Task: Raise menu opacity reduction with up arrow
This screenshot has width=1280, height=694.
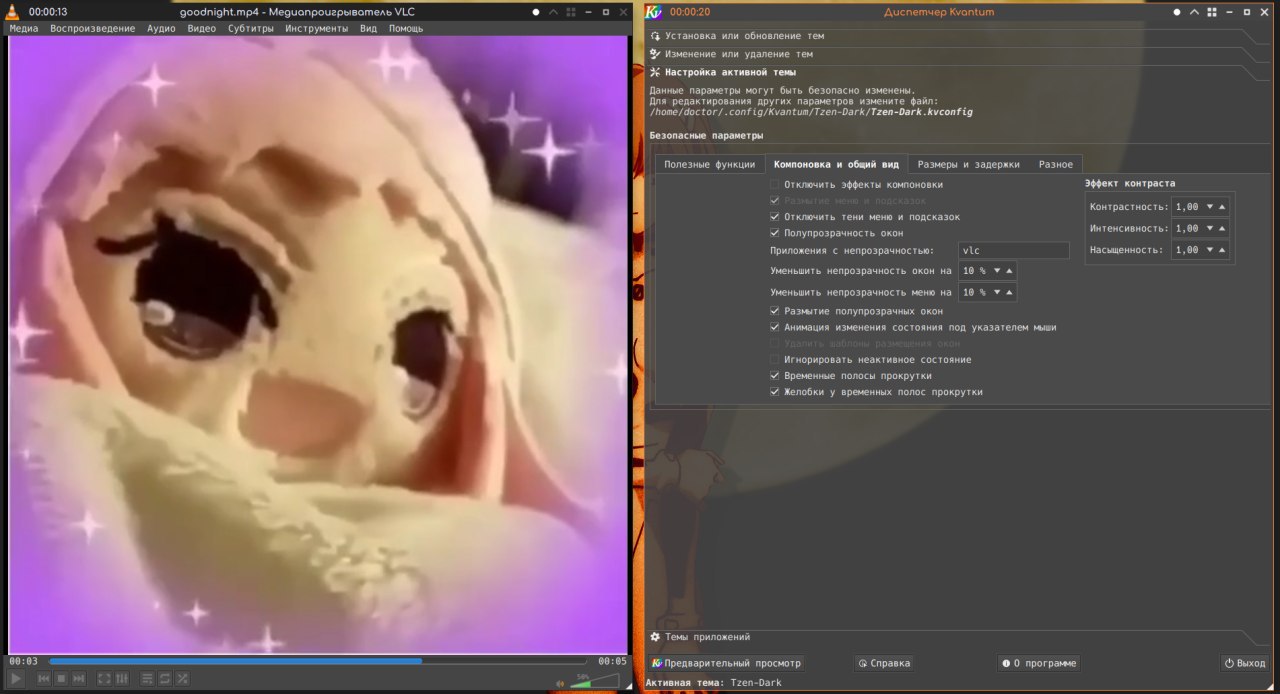Action: point(1009,293)
